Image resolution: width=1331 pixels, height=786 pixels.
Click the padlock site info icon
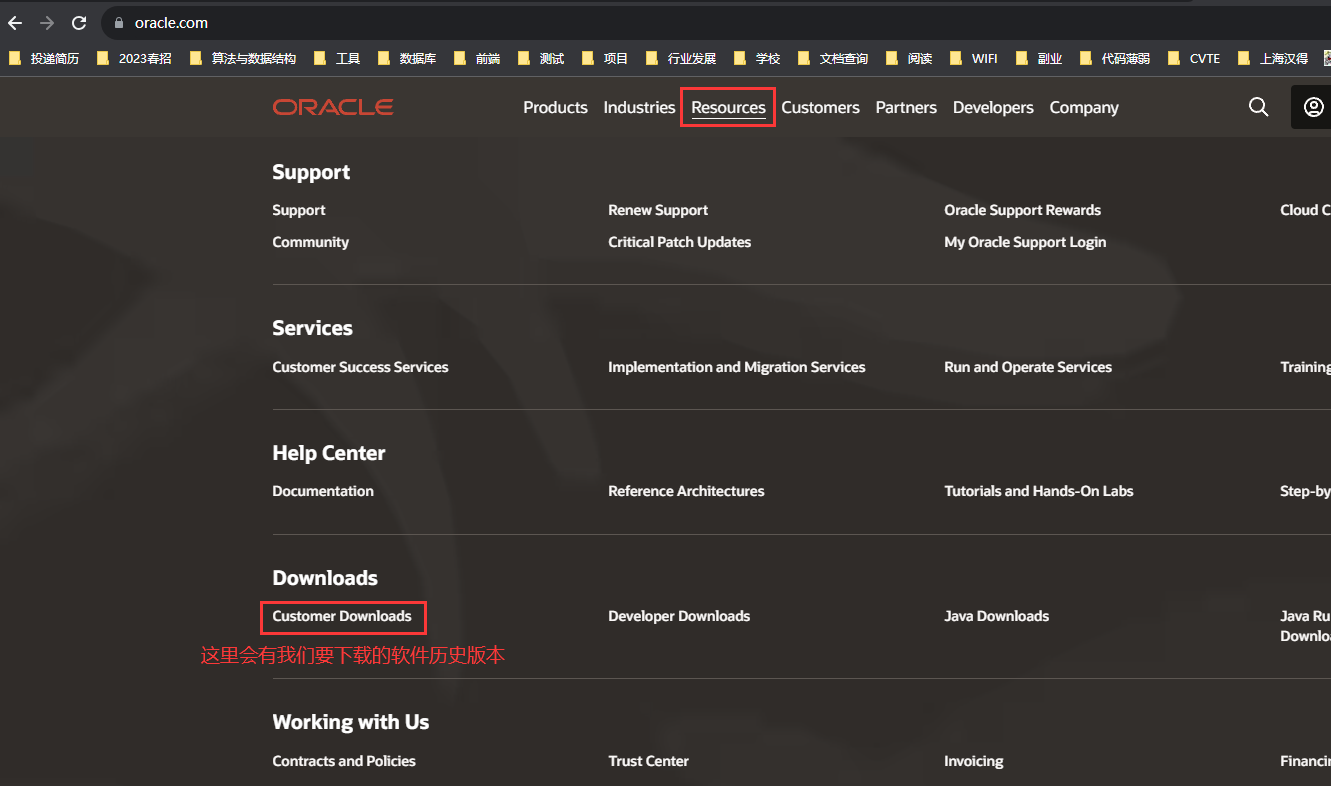(x=119, y=23)
